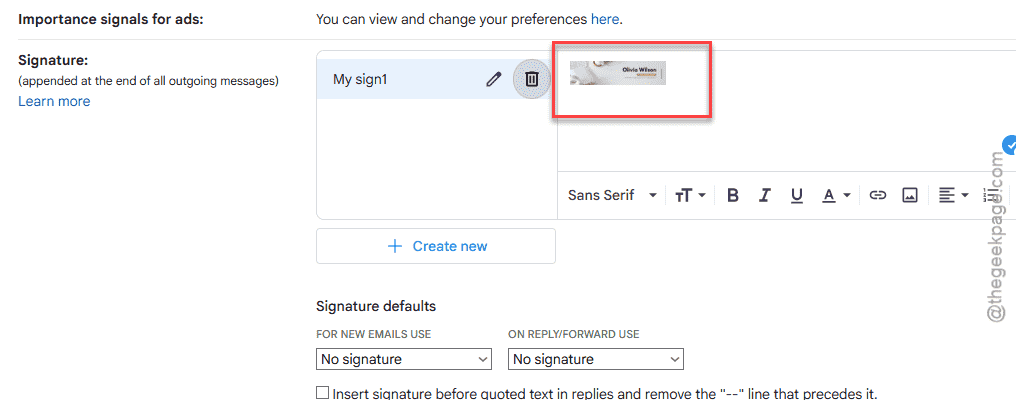The width and height of the screenshot is (1016, 400).
Task: Click the Olivia Wilson signature image
Action: (x=618, y=73)
